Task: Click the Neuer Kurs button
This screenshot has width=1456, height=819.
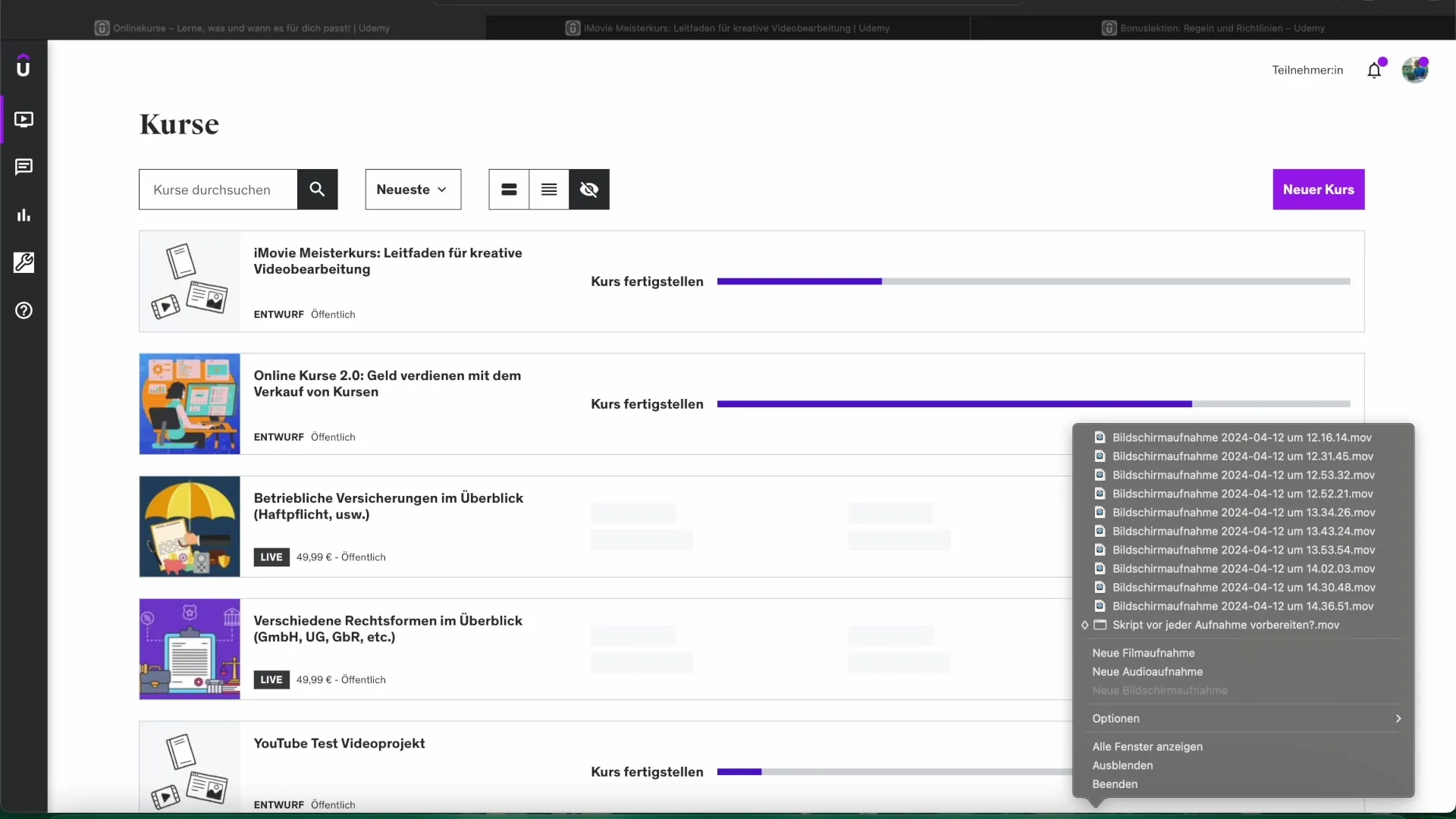Action: 1319,189
